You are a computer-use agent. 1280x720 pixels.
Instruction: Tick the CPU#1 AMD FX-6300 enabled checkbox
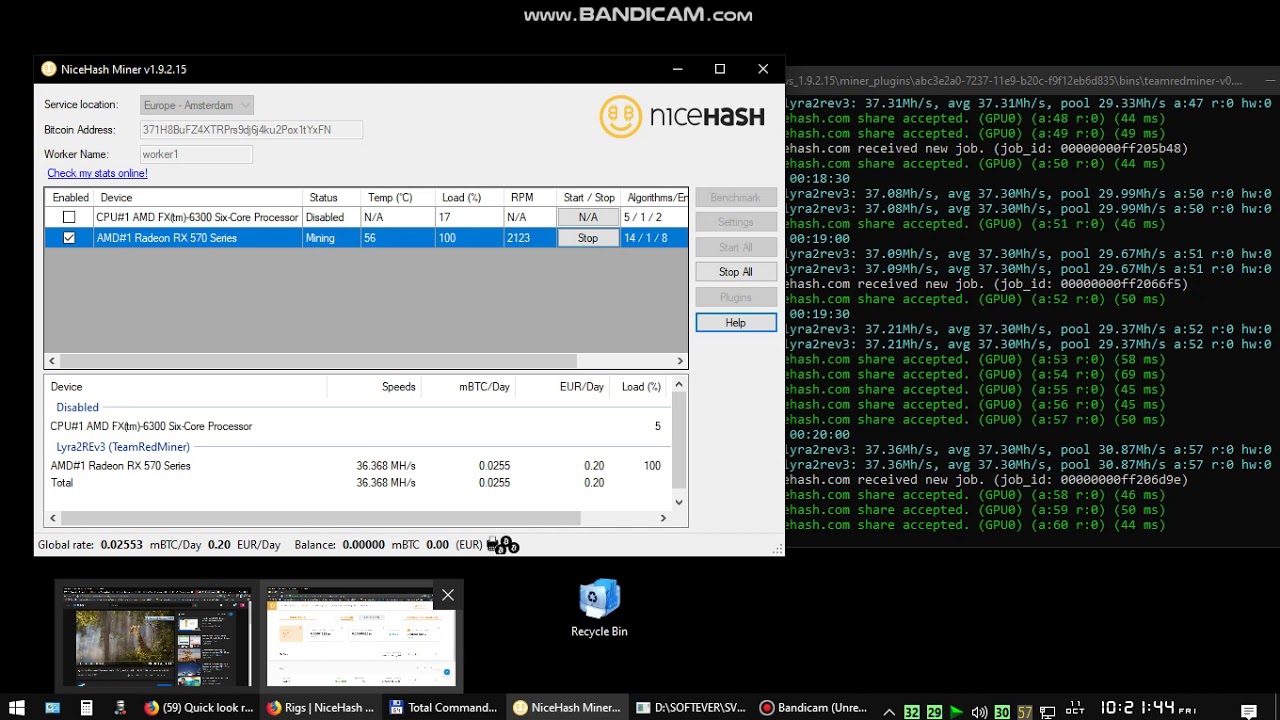pos(69,217)
